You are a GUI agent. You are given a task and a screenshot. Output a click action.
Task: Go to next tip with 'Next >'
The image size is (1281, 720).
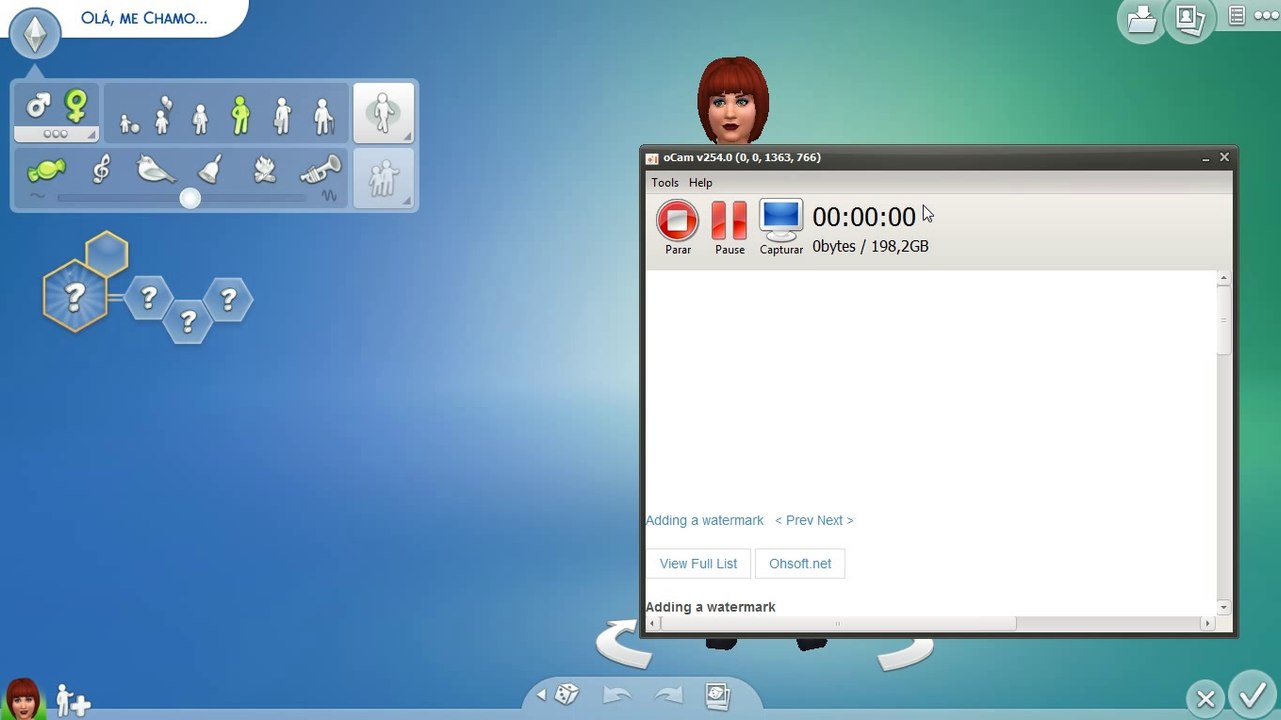835,521
